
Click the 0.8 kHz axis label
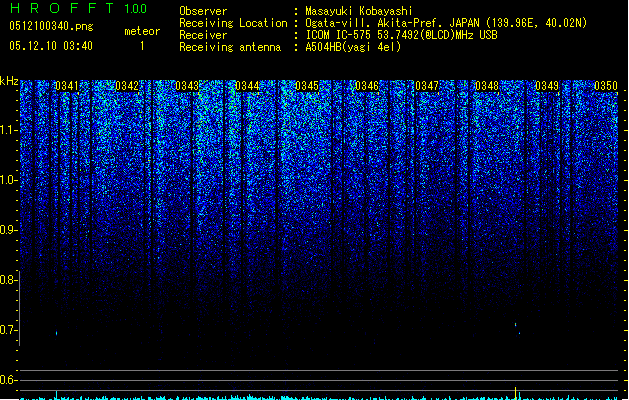click(x=9, y=280)
